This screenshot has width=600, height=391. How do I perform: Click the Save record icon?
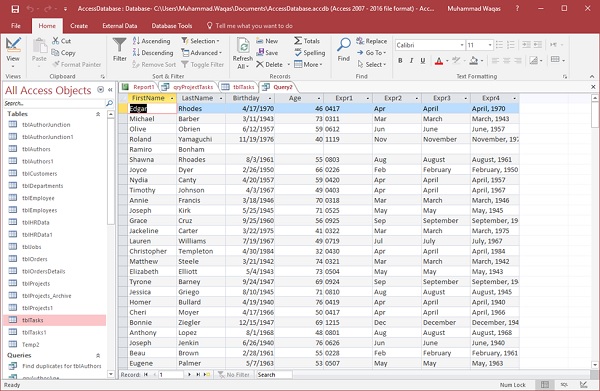coord(260,52)
